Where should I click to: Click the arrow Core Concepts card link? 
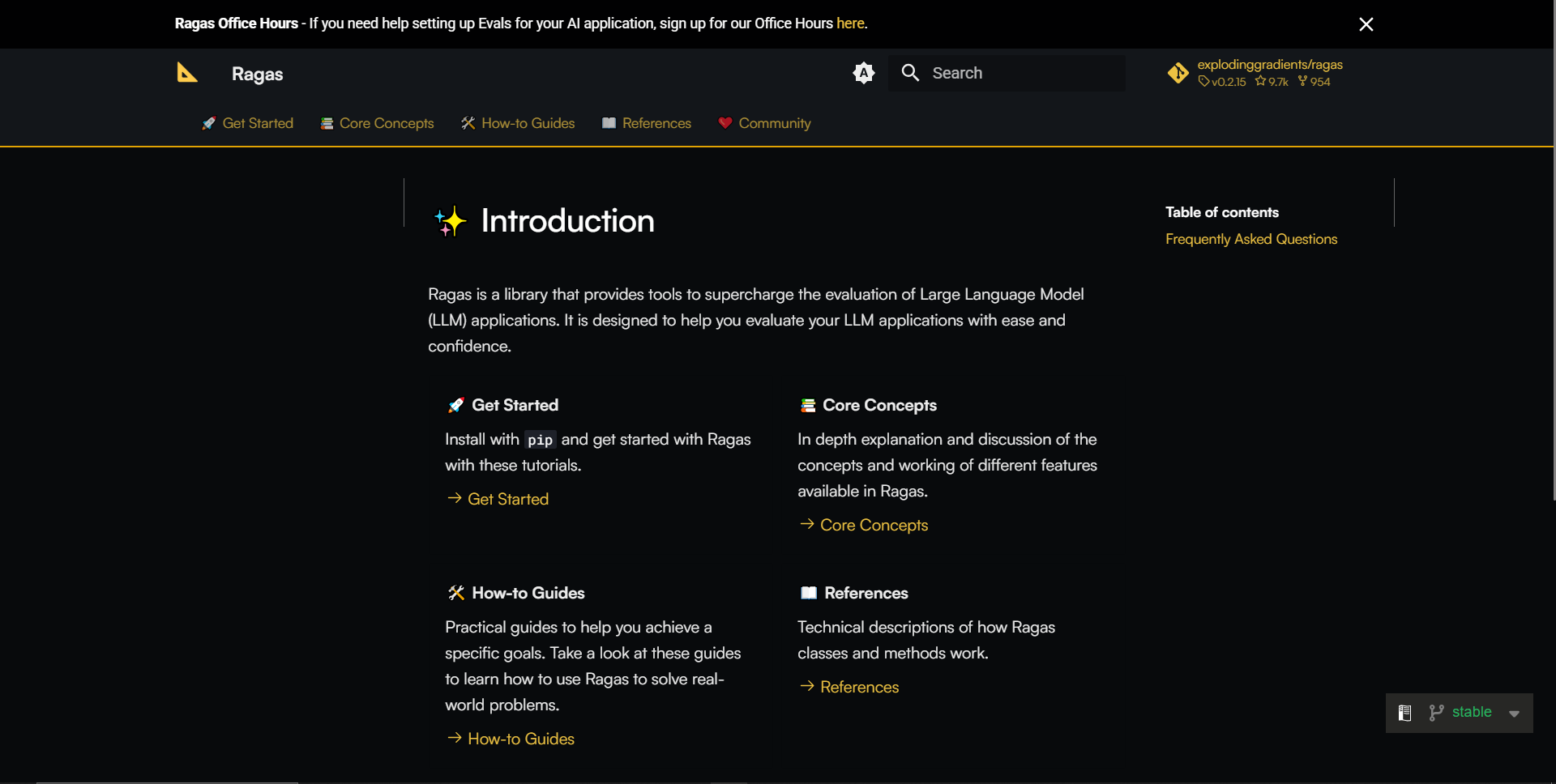tap(863, 525)
